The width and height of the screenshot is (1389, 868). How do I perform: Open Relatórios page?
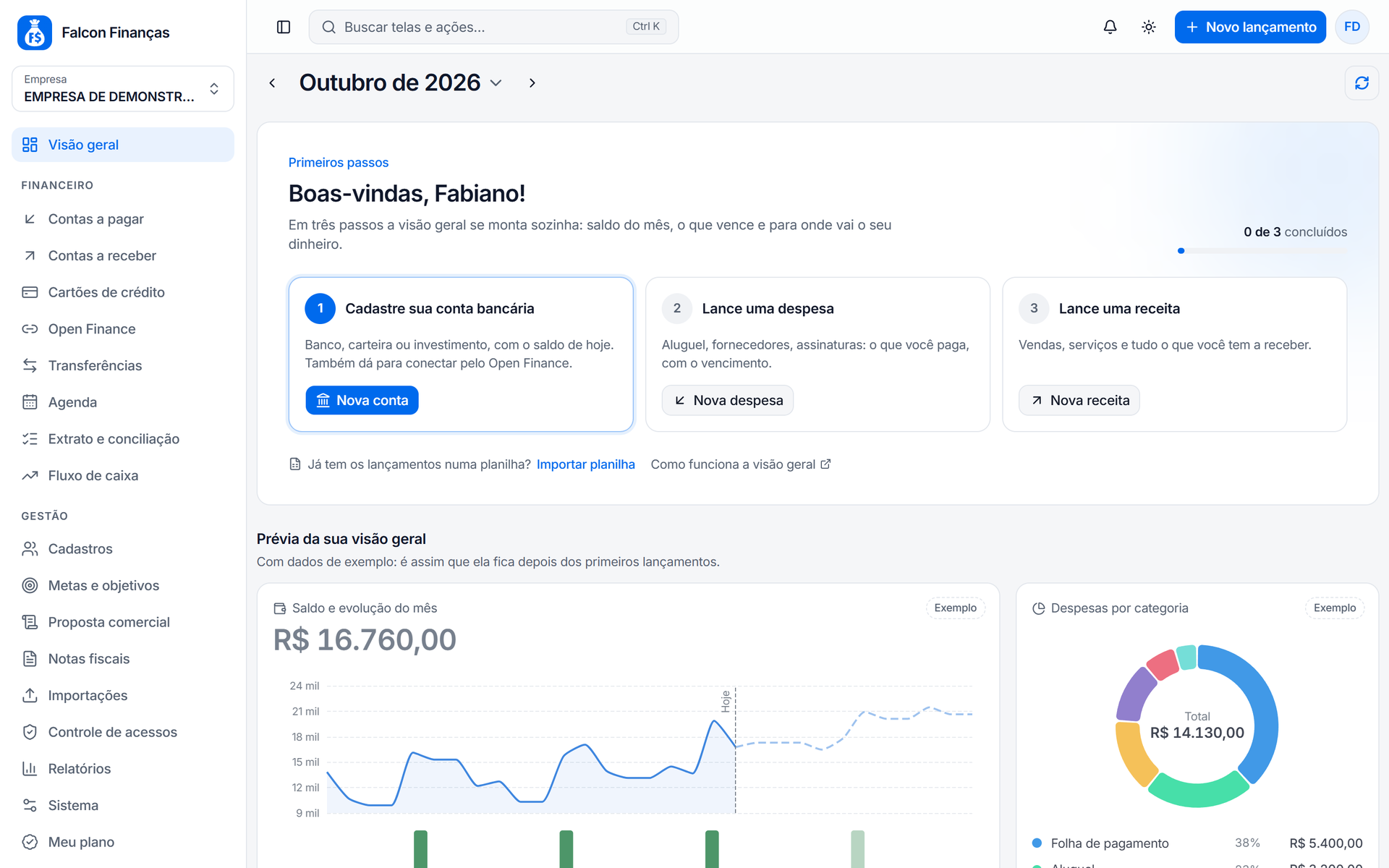pyautogui.click(x=123, y=769)
